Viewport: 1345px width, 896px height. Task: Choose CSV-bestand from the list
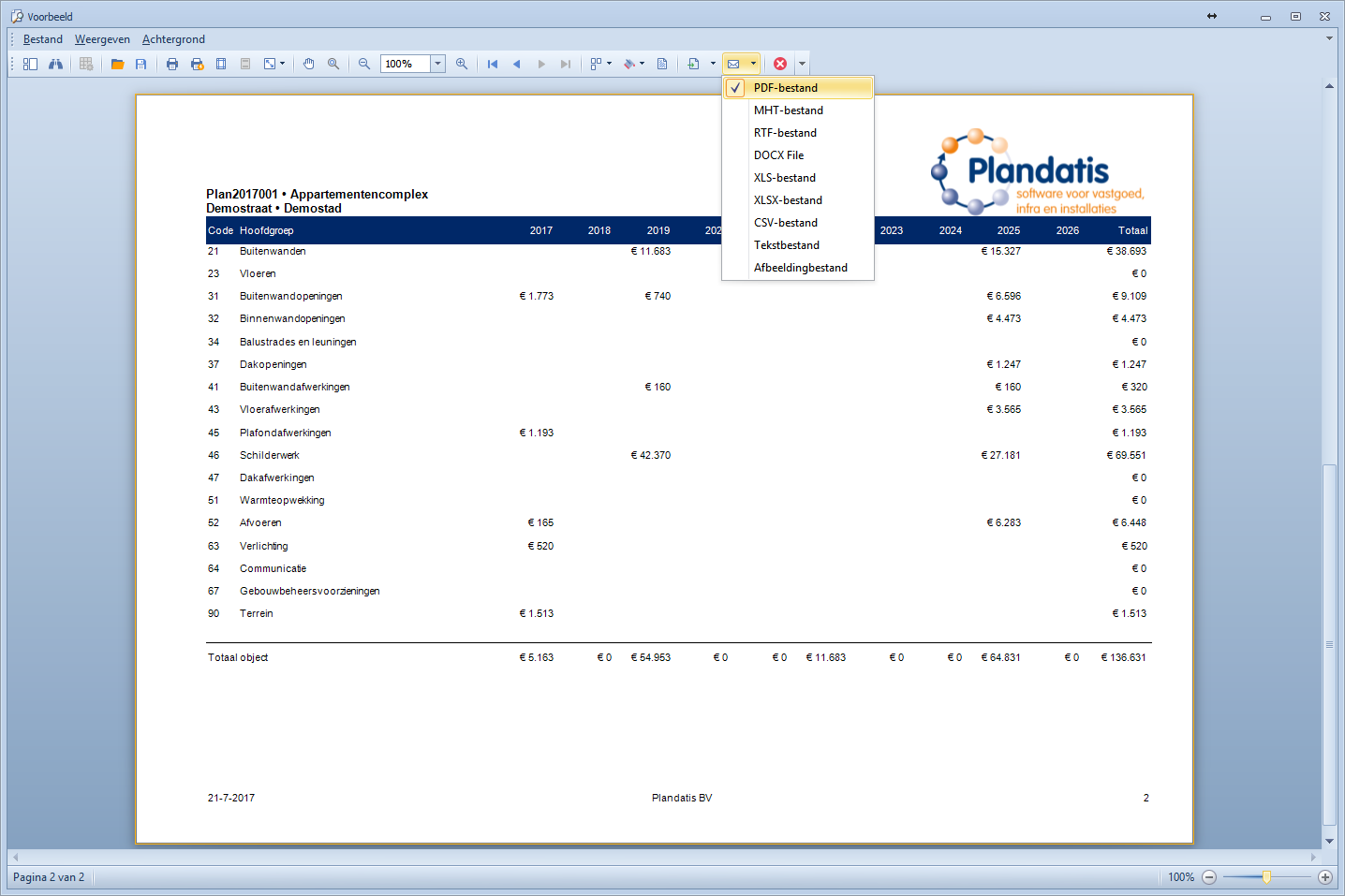pyautogui.click(x=798, y=223)
